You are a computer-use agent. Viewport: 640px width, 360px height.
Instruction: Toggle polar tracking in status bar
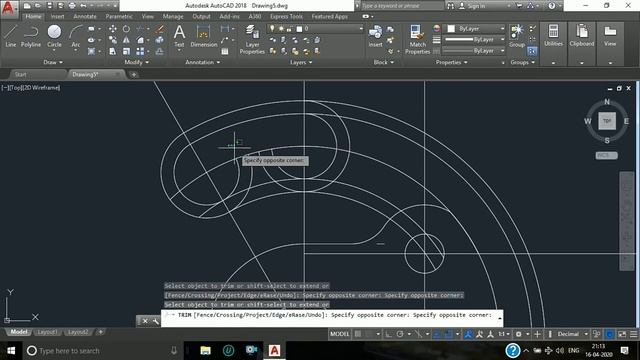400,334
